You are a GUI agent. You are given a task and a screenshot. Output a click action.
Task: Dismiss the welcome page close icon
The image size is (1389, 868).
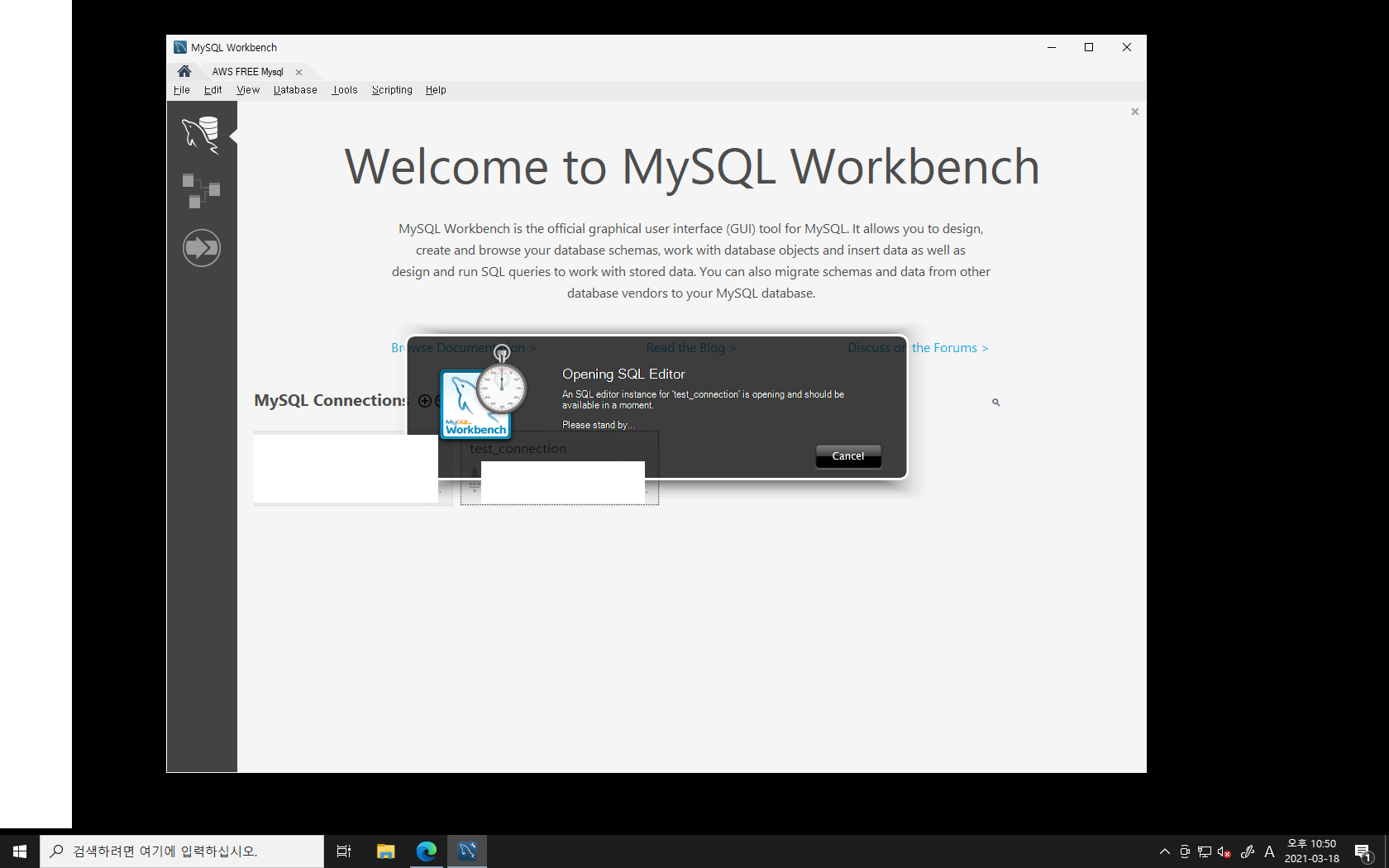coord(1135,112)
